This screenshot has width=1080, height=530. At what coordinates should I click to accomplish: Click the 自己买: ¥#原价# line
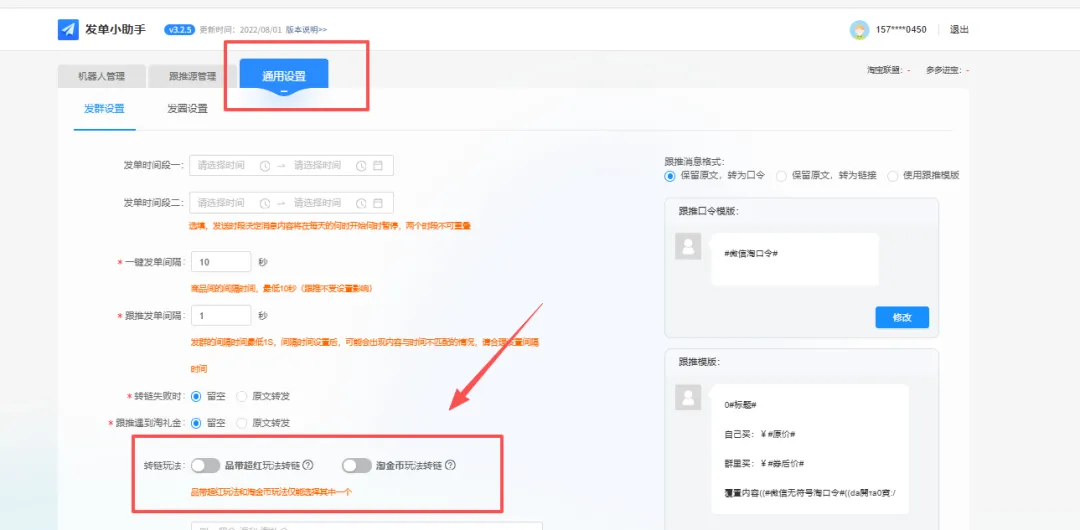760,434
